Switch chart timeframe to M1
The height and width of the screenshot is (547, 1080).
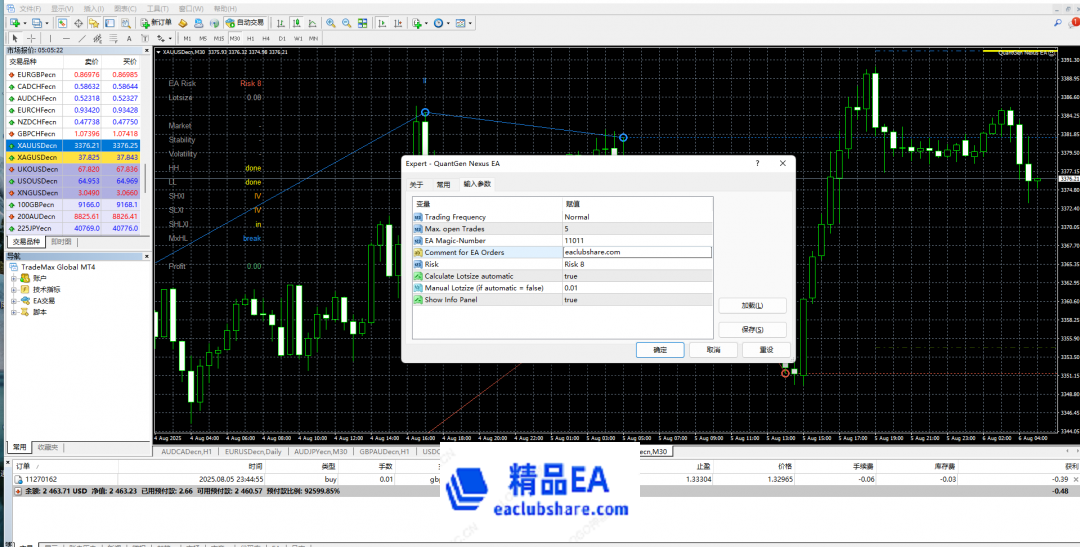tap(187, 39)
